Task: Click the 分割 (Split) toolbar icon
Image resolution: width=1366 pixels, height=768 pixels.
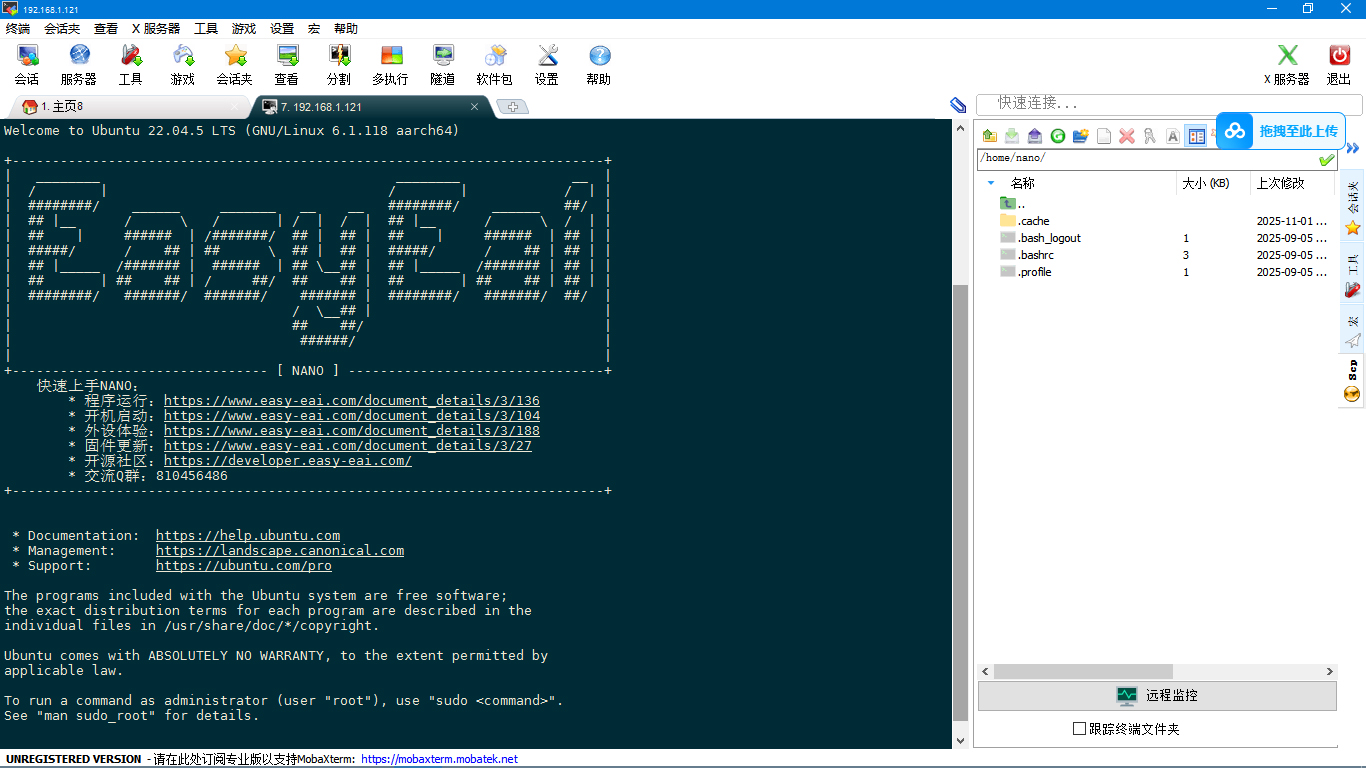Action: (339, 64)
